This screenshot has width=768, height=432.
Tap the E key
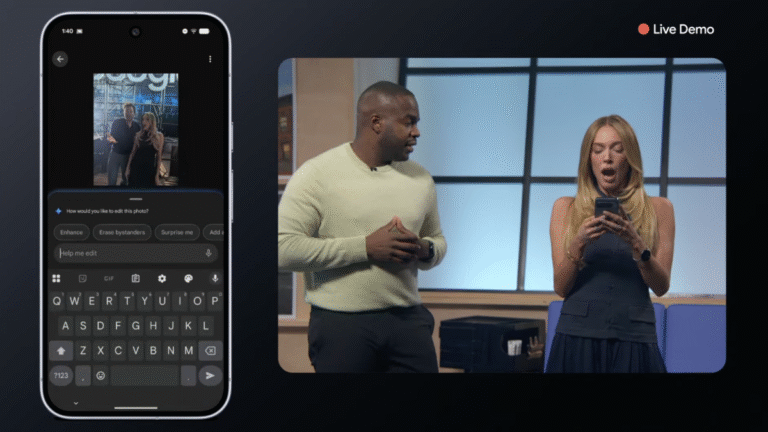click(92, 301)
